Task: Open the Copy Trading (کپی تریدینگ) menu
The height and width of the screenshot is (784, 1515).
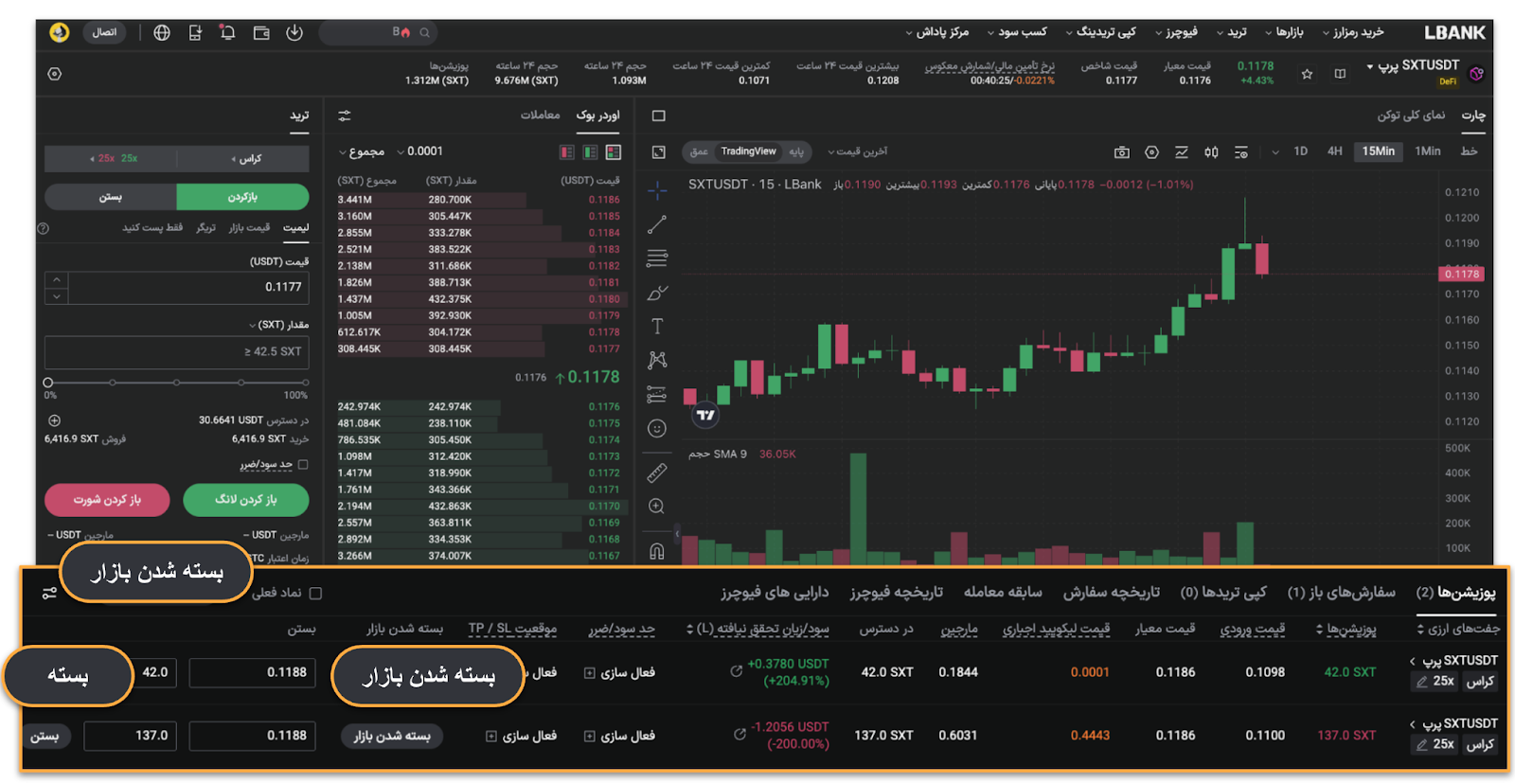Action: coord(1100,32)
